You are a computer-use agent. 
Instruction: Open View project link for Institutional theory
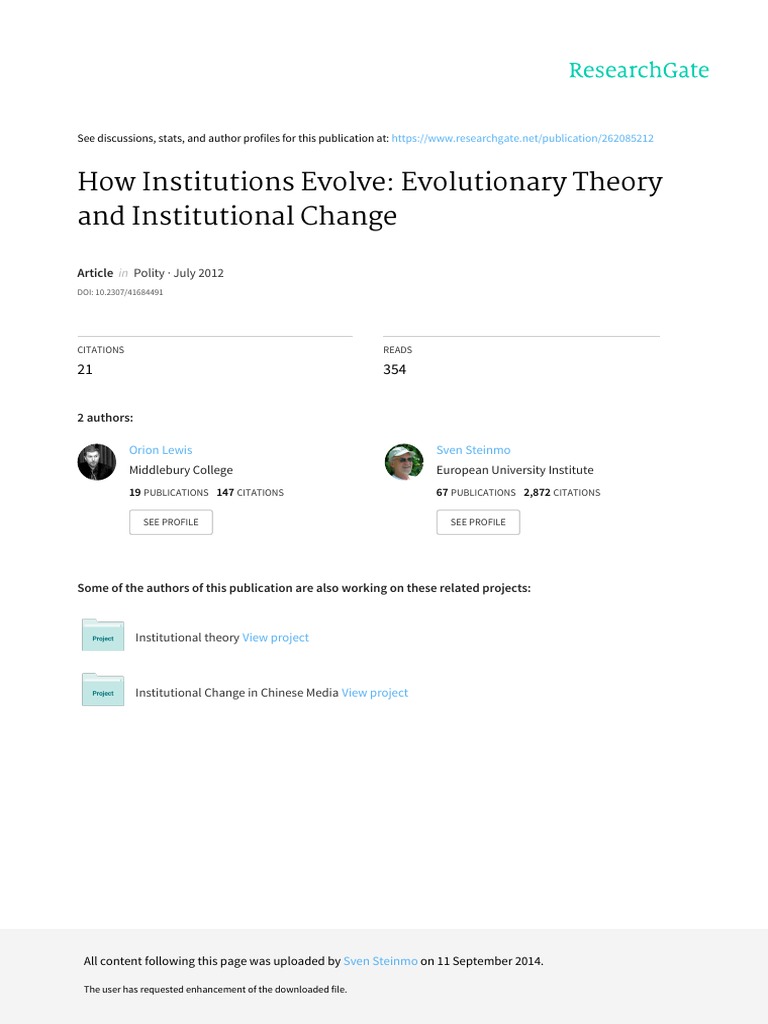point(275,637)
